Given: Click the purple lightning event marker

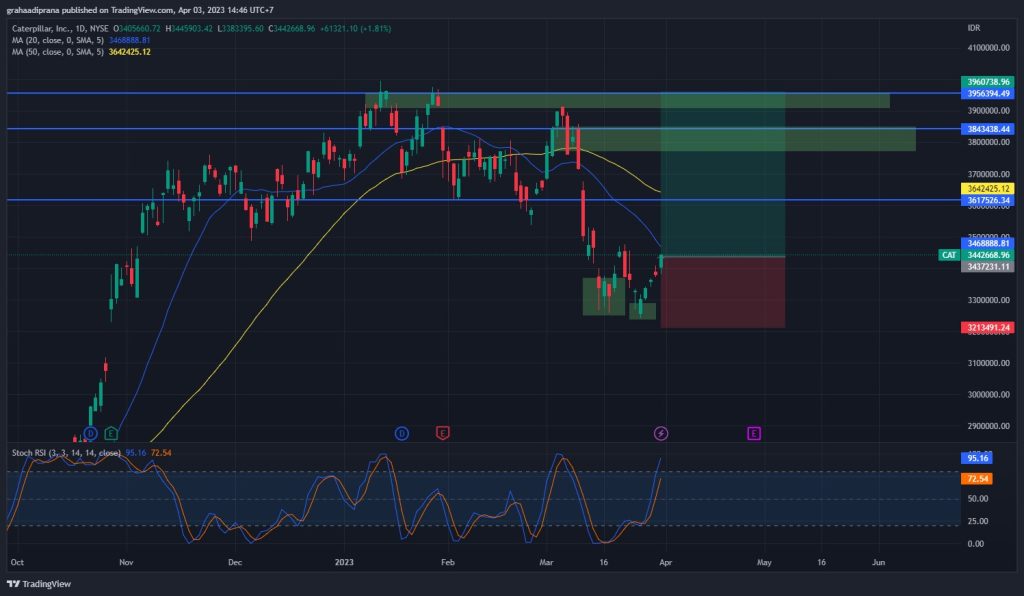Looking at the screenshot, I should (x=661, y=433).
